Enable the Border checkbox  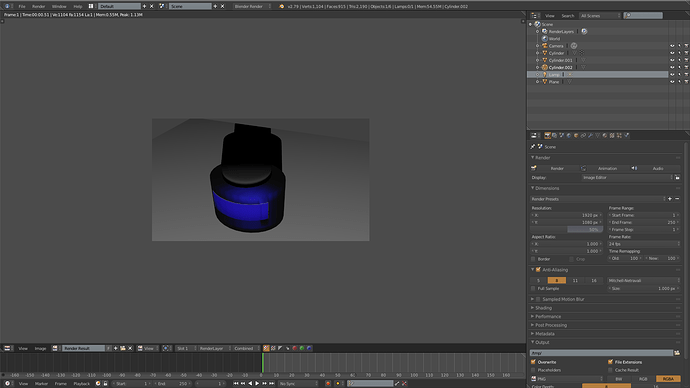point(533,259)
